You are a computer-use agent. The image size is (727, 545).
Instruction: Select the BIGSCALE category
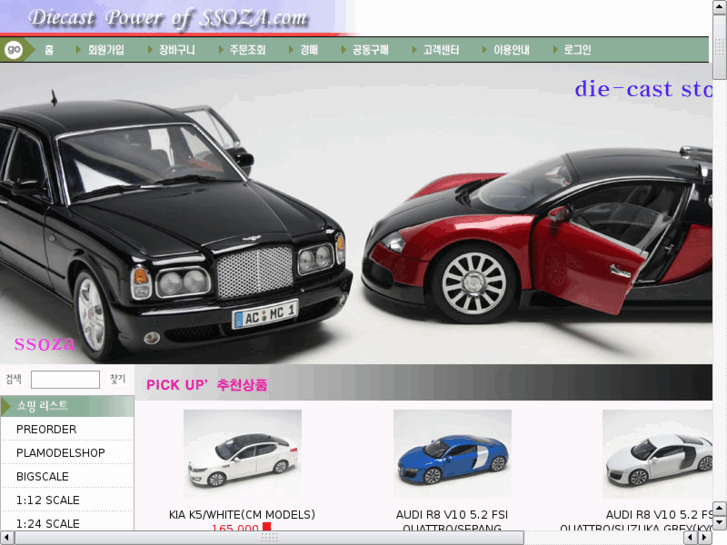(x=42, y=476)
